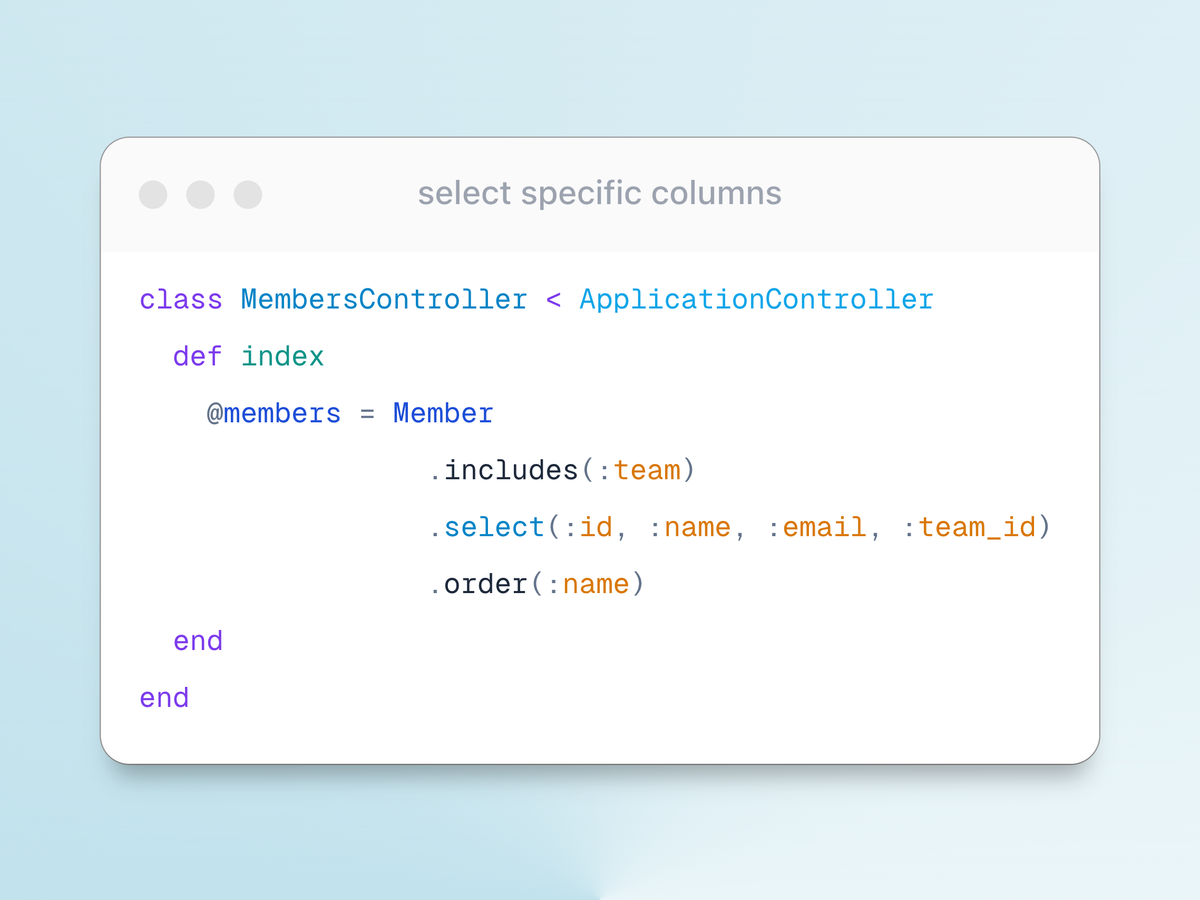Click the MembersController class name
The width and height of the screenshot is (1200, 900).
pyautogui.click(x=384, y=300)
